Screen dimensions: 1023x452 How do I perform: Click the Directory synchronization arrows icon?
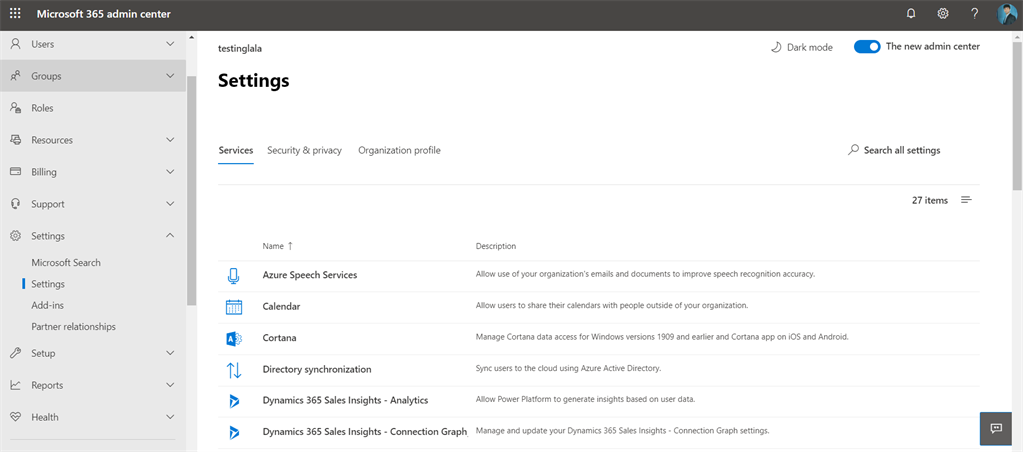(x=234, y=370)
